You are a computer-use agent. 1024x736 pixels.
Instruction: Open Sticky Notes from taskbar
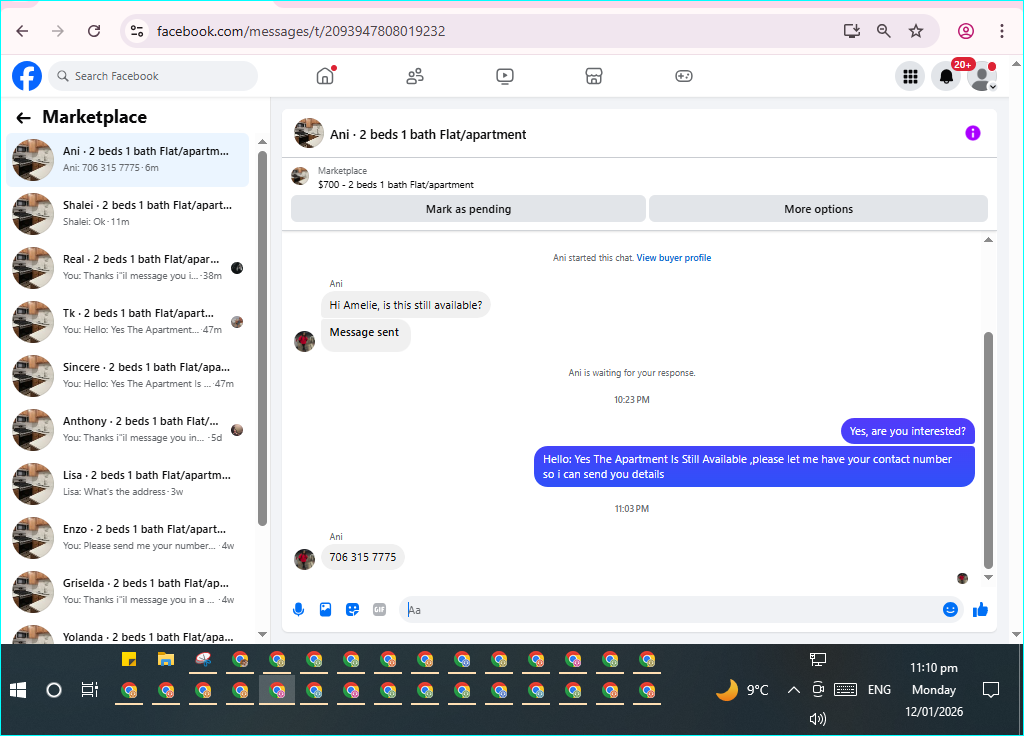point(129,660)
